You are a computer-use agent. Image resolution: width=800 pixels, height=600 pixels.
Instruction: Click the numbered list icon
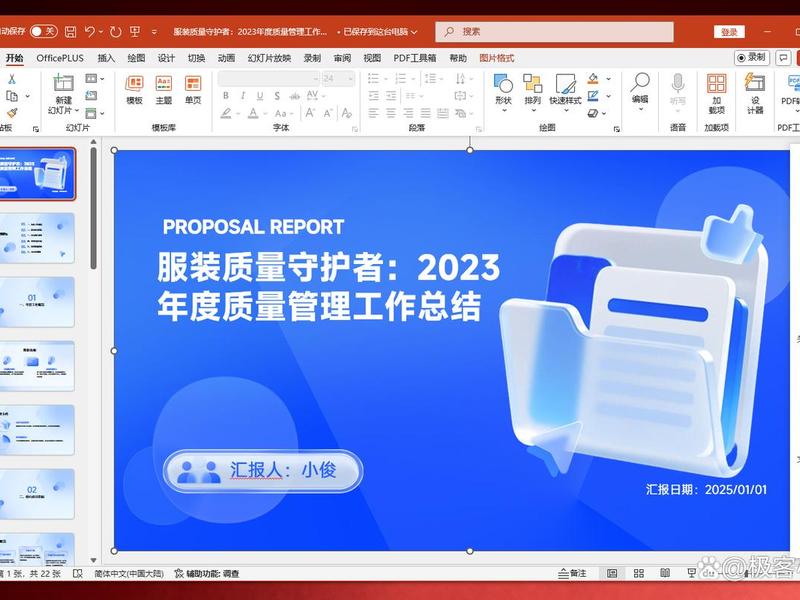point(401,78)
